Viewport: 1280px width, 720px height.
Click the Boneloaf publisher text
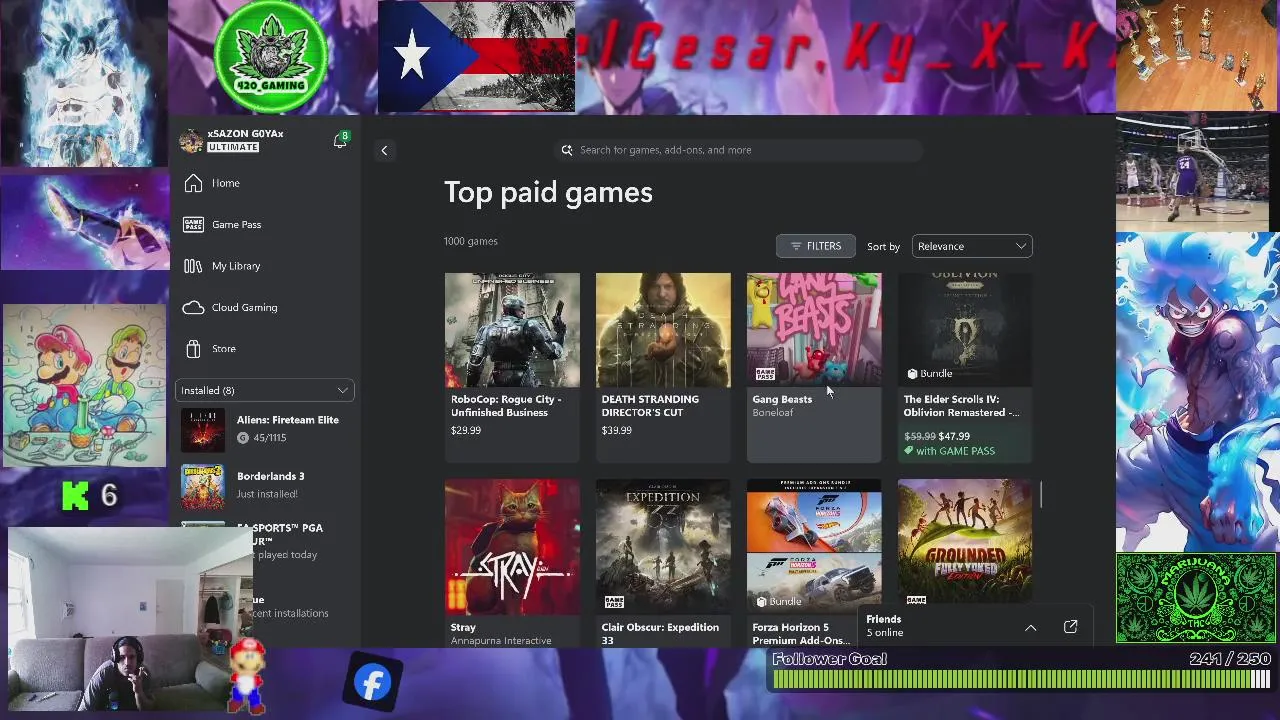(773, 413)
